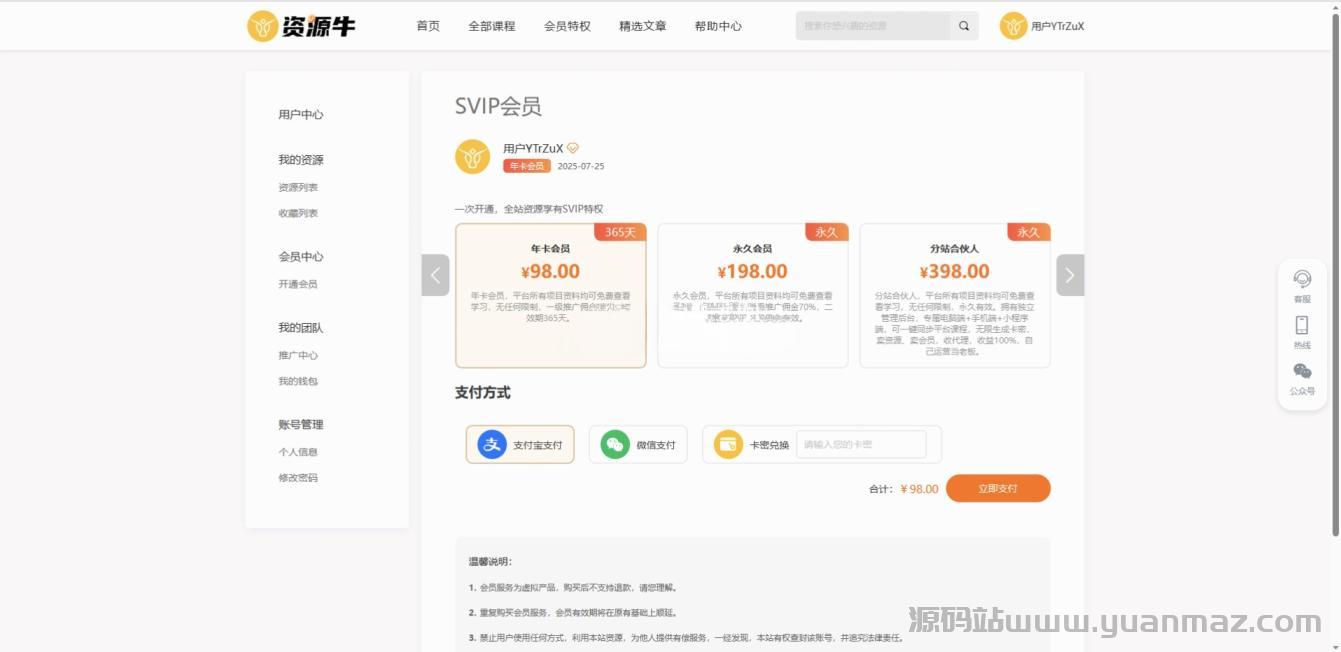Go to 会员特权 navigation item
This screenshot has height=652, width=1341.
567,26
